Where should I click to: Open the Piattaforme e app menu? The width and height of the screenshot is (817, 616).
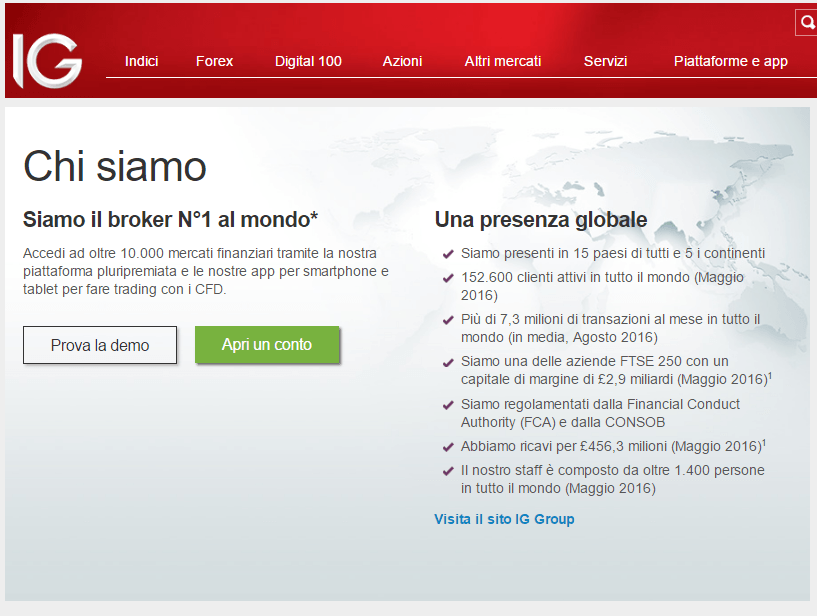(731, 61)
